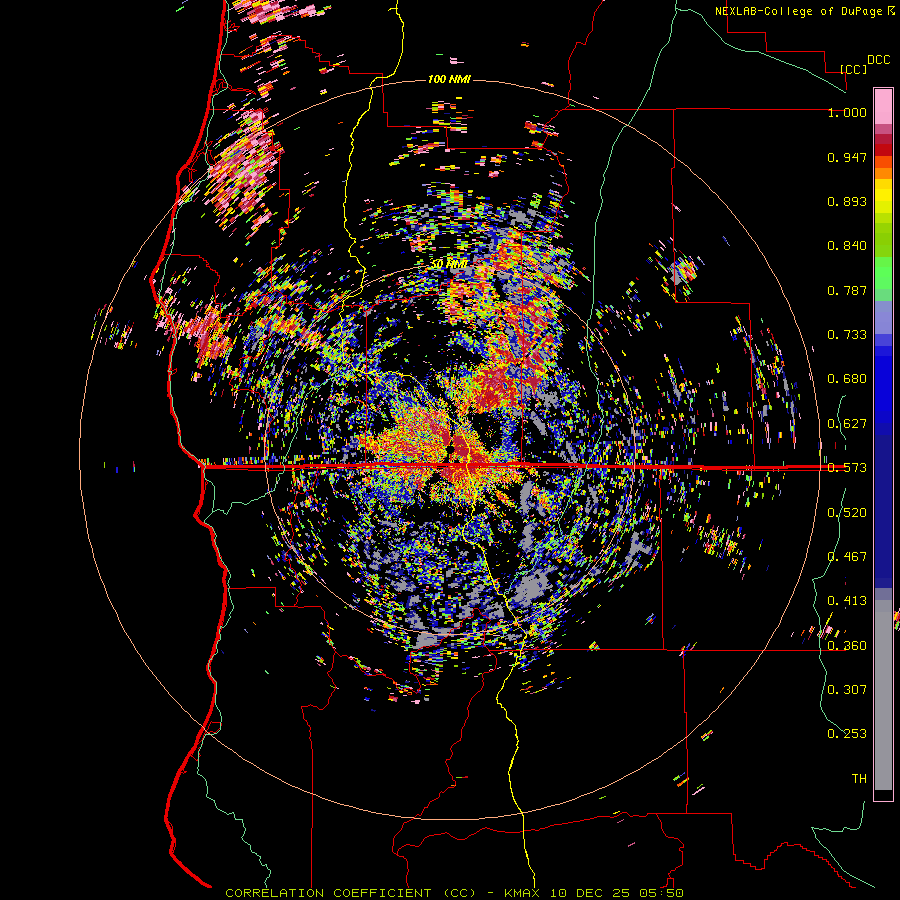Click the 0.467 legend value

click(847, 557)
